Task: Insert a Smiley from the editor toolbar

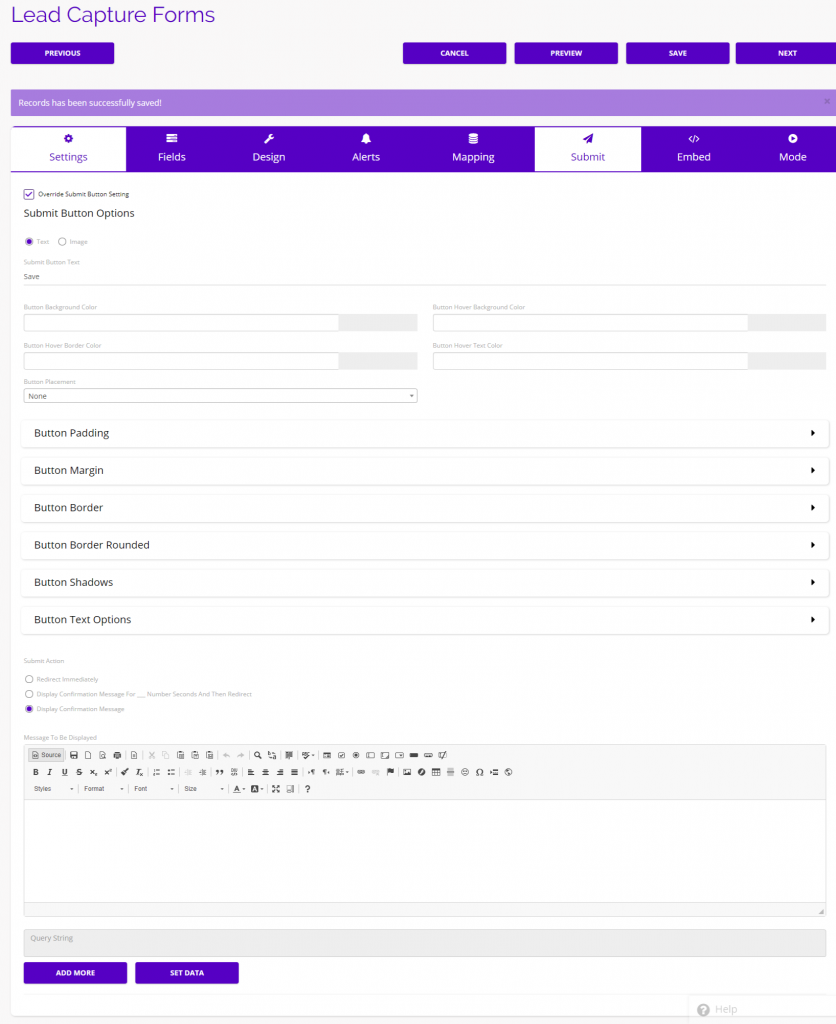Action: click(463, 771)
